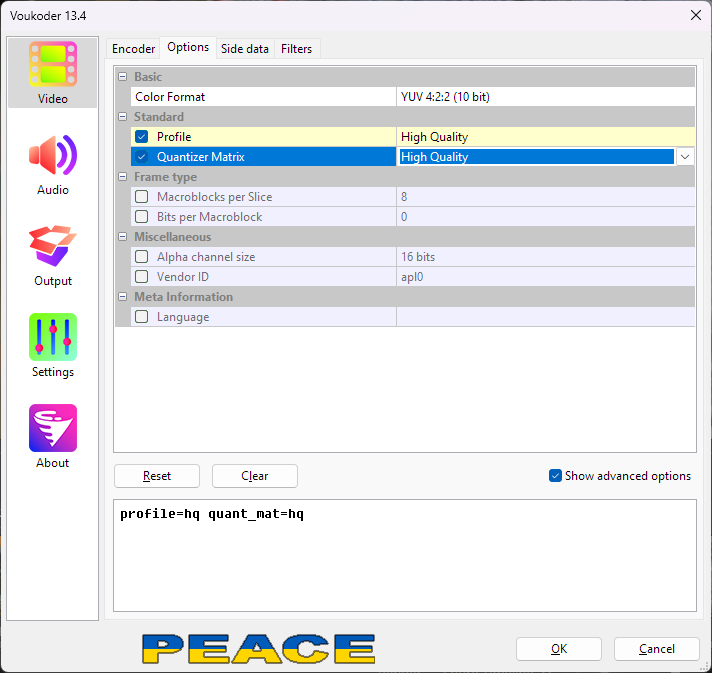Toggle Show advanced options checkbox
This screenshot has width=712, height=673.
click(556, 476)
